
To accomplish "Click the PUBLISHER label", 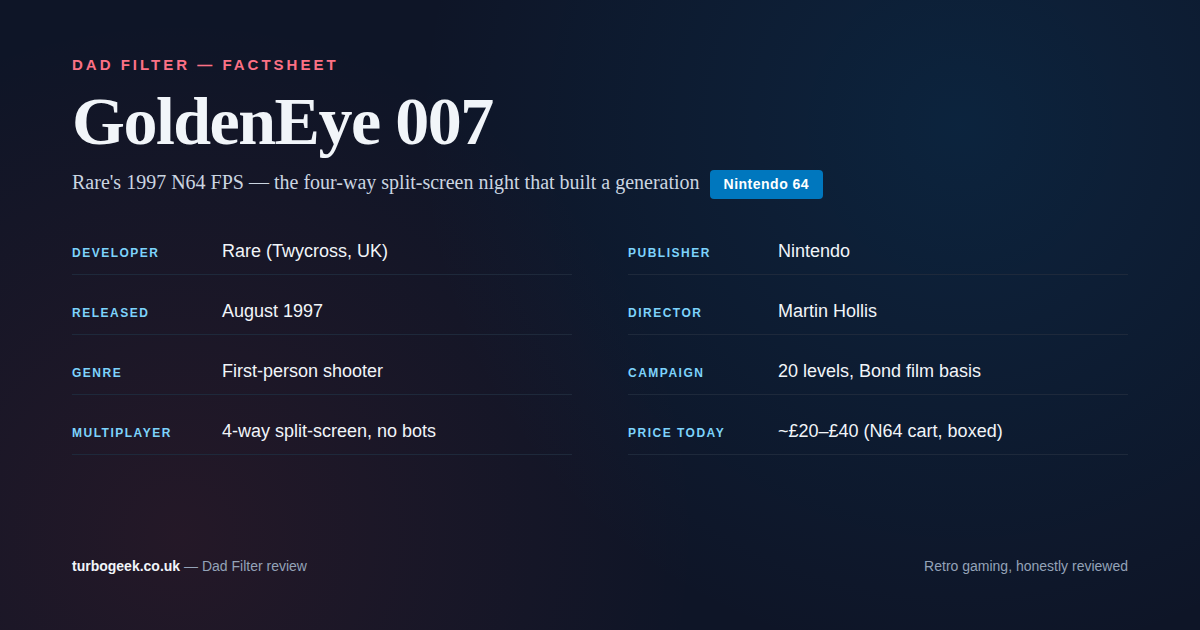I will pos(669,253).
